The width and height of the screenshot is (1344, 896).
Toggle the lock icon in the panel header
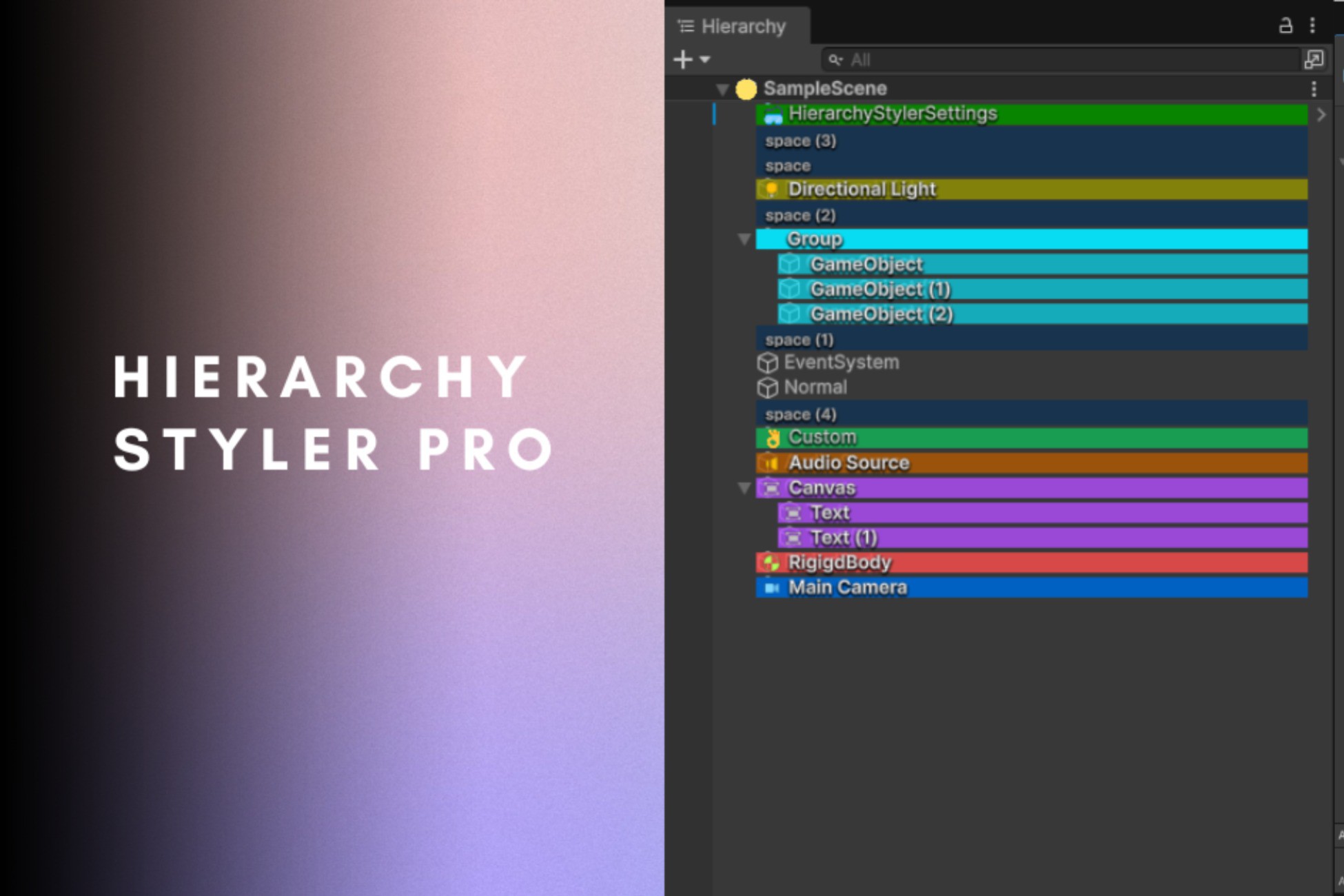click(1286, 26)
